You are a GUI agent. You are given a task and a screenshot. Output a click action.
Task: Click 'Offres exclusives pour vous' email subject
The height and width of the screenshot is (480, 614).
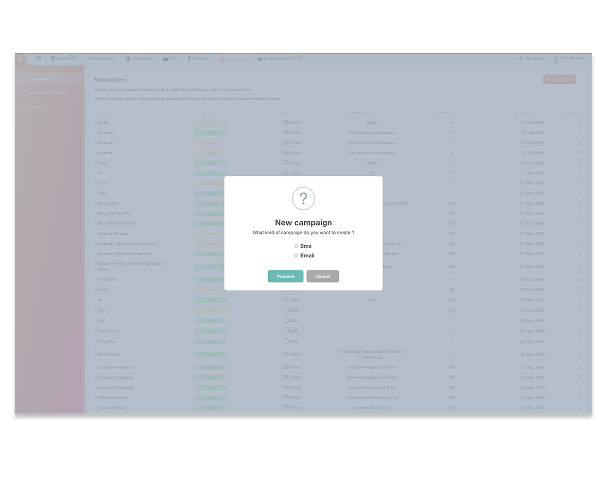[372, 397]
